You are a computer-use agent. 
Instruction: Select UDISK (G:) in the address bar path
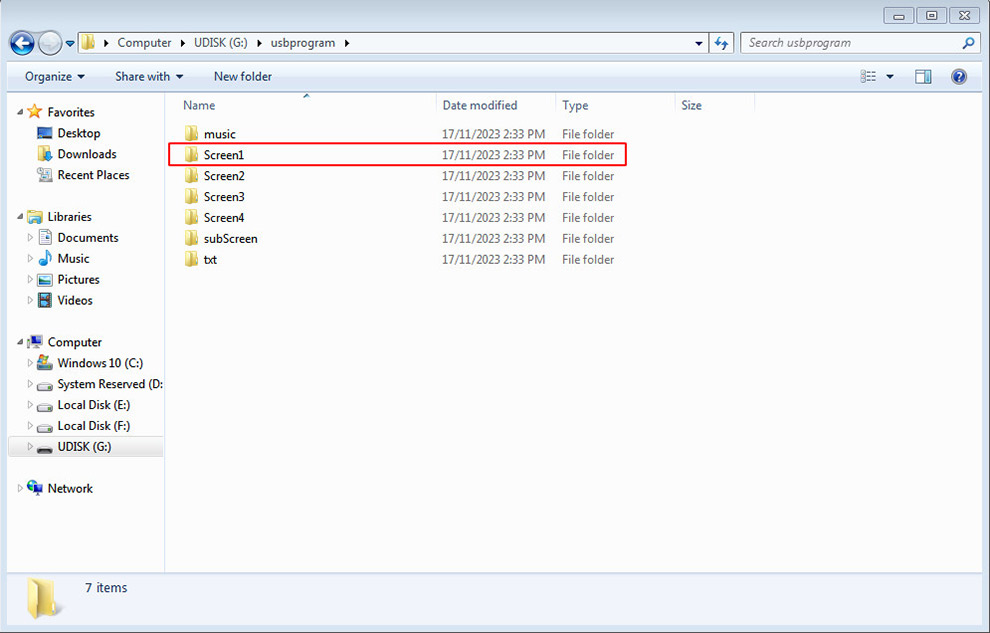(220, 43)
